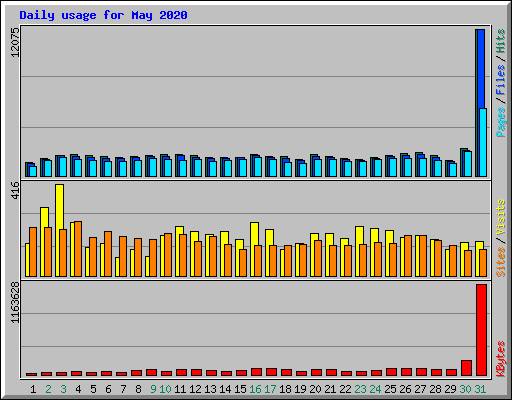This screenshot has height=400, width=512.
Task: Click day 15 on the x-axis
Action: pyautogui.click(x=240, y=389)
